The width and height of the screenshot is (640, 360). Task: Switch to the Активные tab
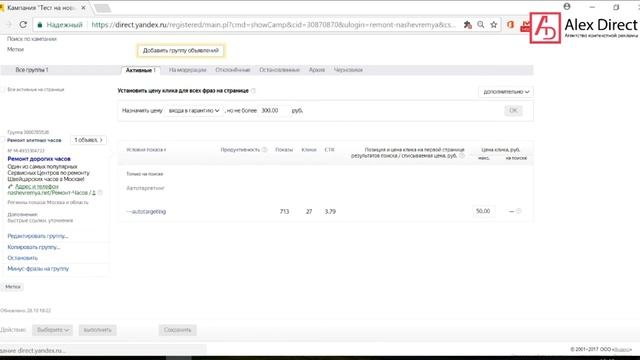pos(140,70)
